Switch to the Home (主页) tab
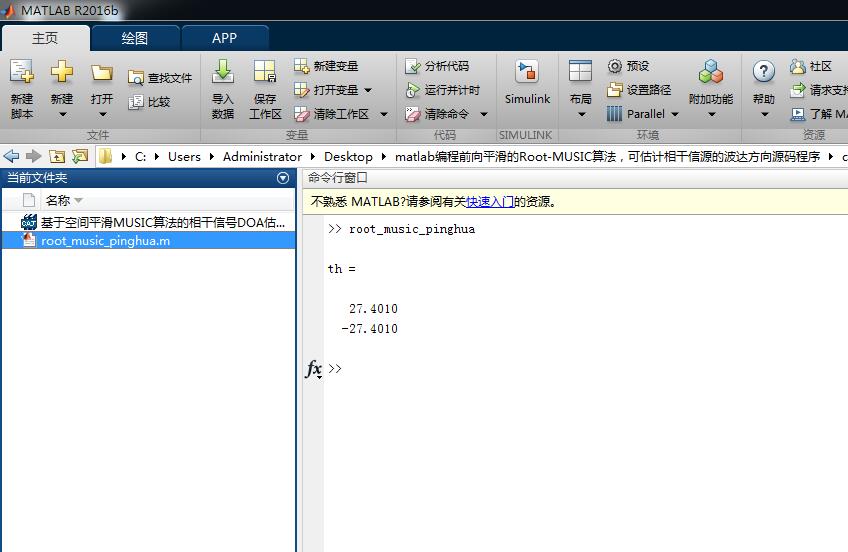 (45, 38)
